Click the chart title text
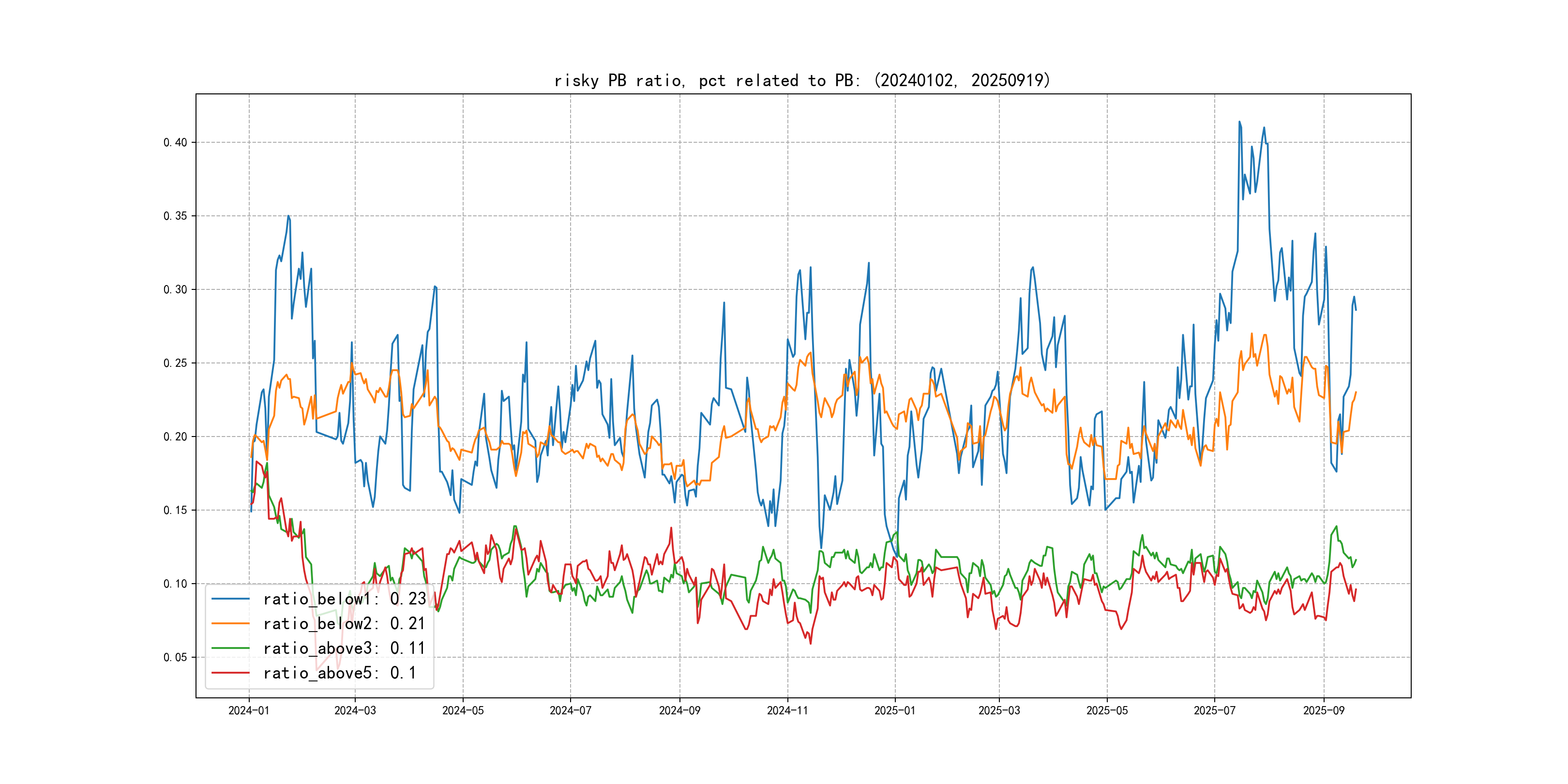This screenshot has height=784, width=1568. point(801,80)
